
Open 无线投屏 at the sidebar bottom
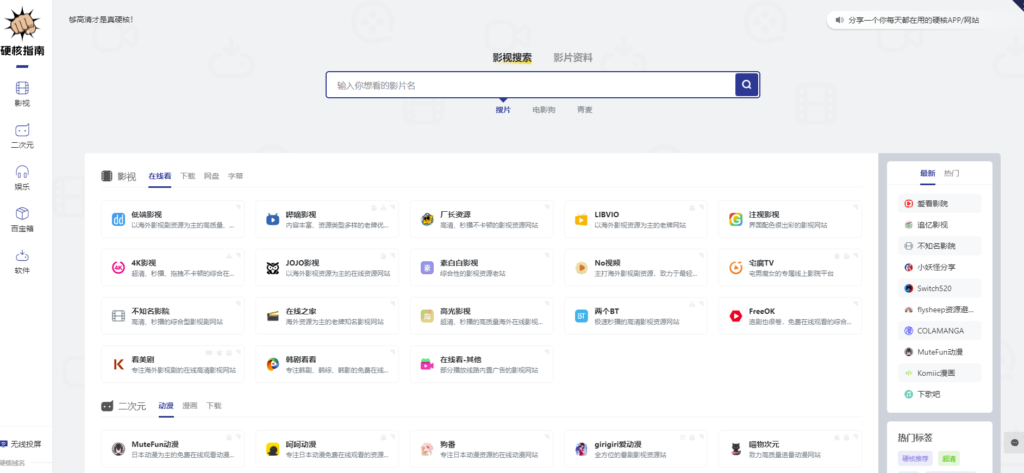click(x=22, y=444)
